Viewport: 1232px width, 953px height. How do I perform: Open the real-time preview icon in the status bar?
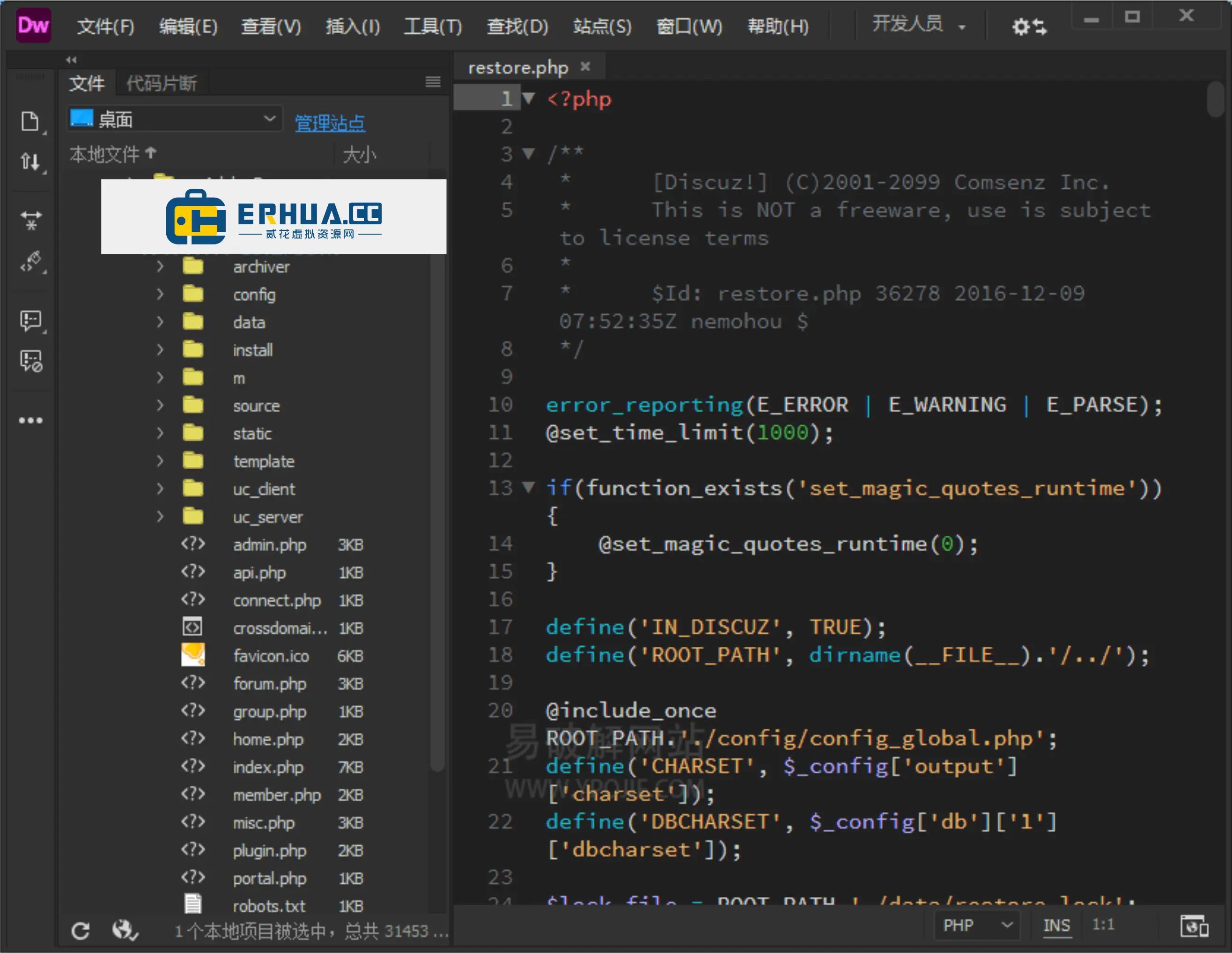(1194, 926)
